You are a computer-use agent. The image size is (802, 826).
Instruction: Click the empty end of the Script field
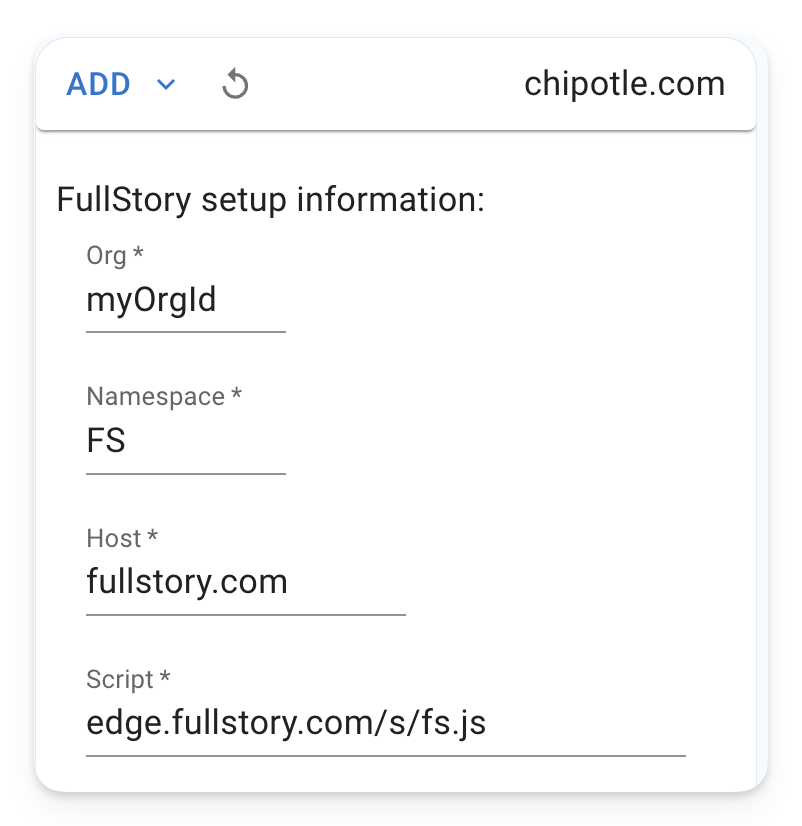[585, 723]
